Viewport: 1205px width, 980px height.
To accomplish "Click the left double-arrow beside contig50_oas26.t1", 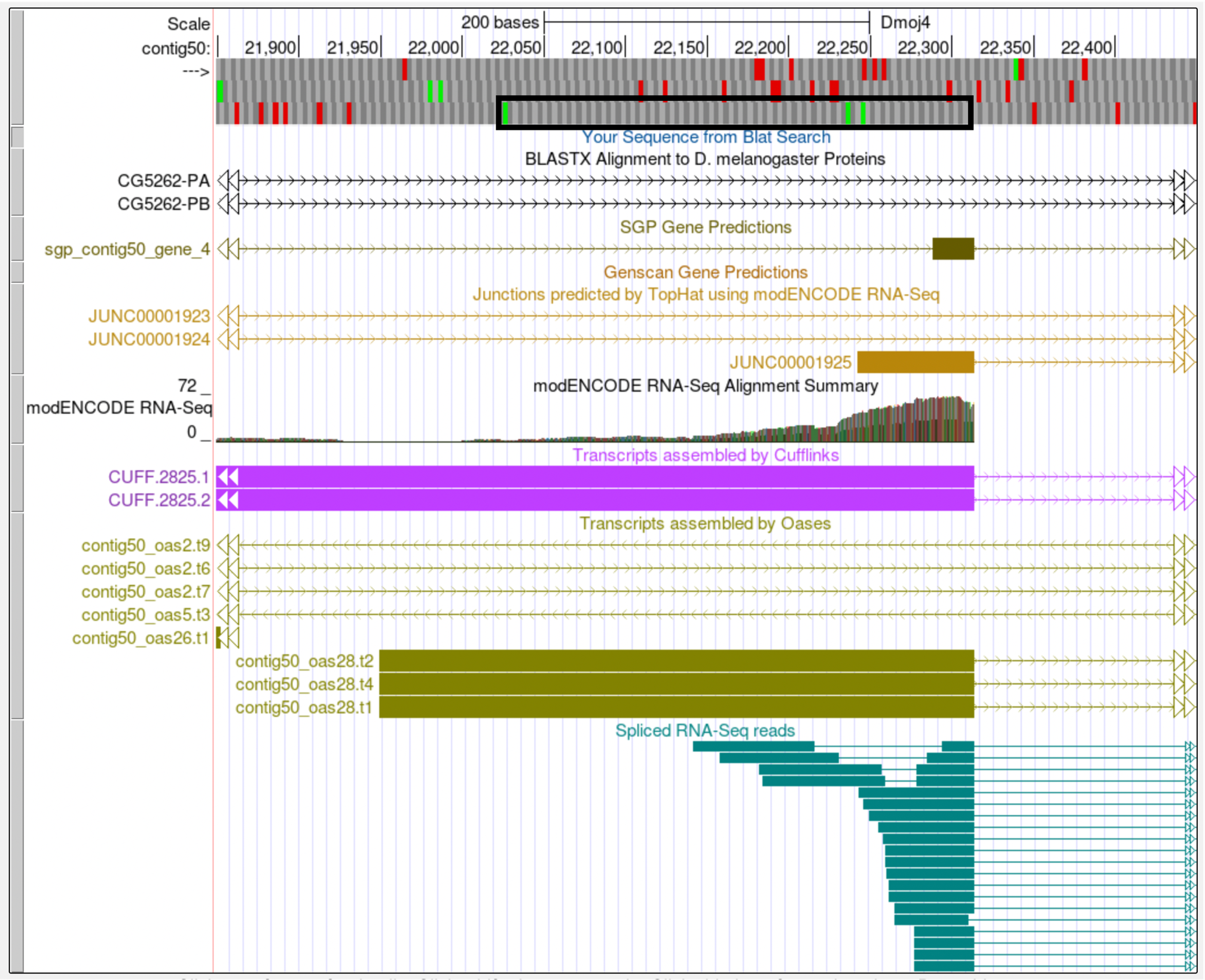I will click(x=230, y=638).
